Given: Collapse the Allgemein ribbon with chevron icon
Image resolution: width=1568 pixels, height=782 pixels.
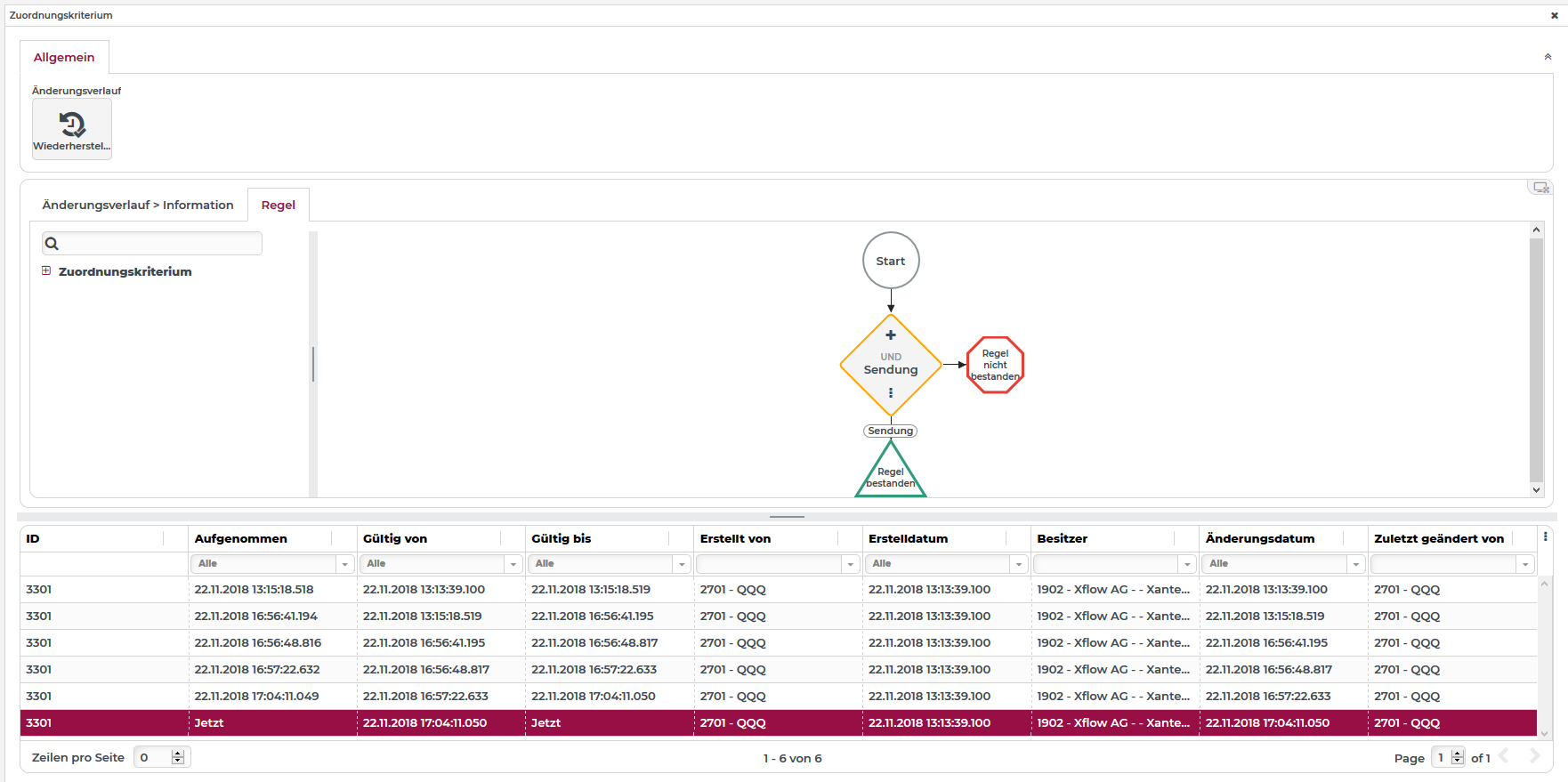Looking at the screenshot, I should (x=1548, y=57).
